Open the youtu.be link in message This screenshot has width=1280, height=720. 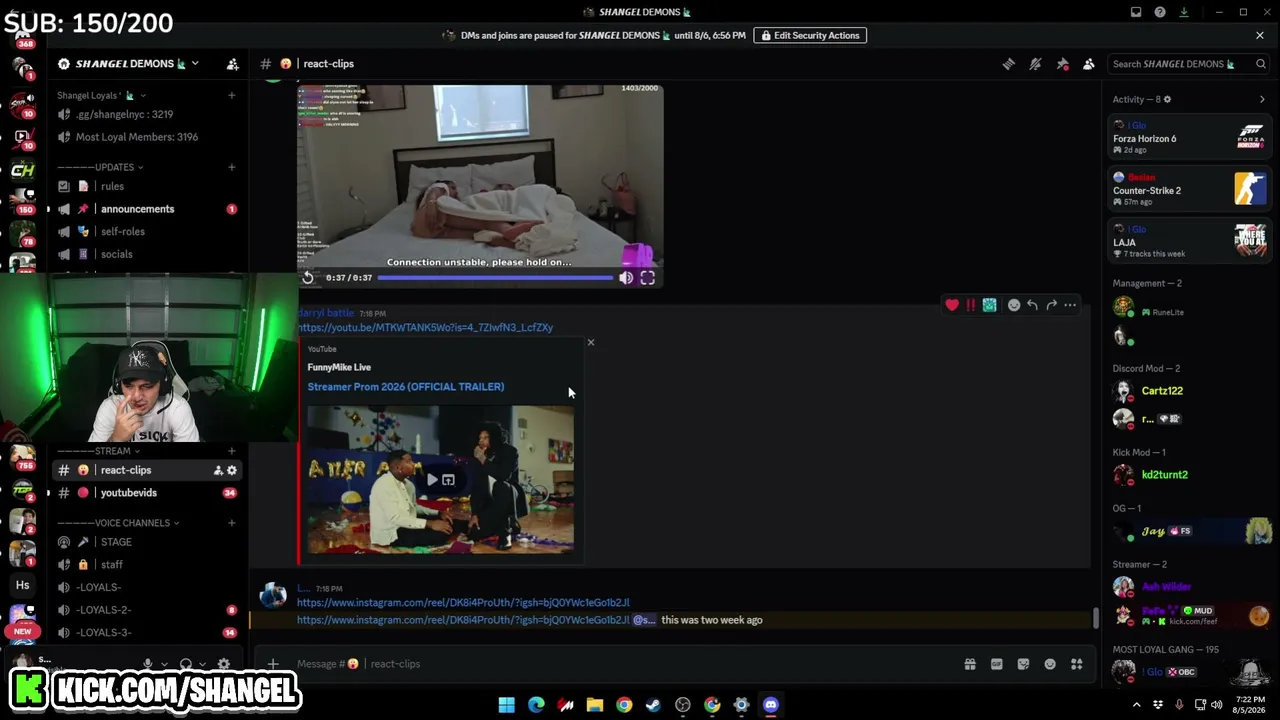click(x=425, y=327)
